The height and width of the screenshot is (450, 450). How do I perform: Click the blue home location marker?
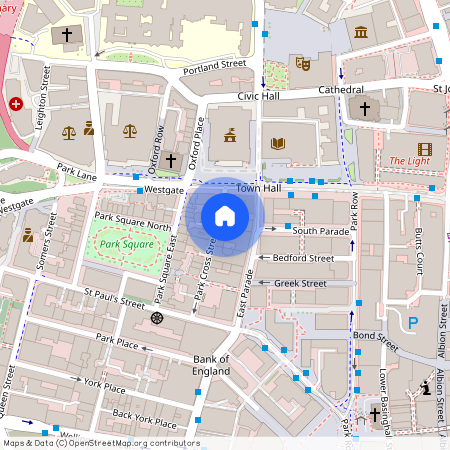tap(225, 217)
